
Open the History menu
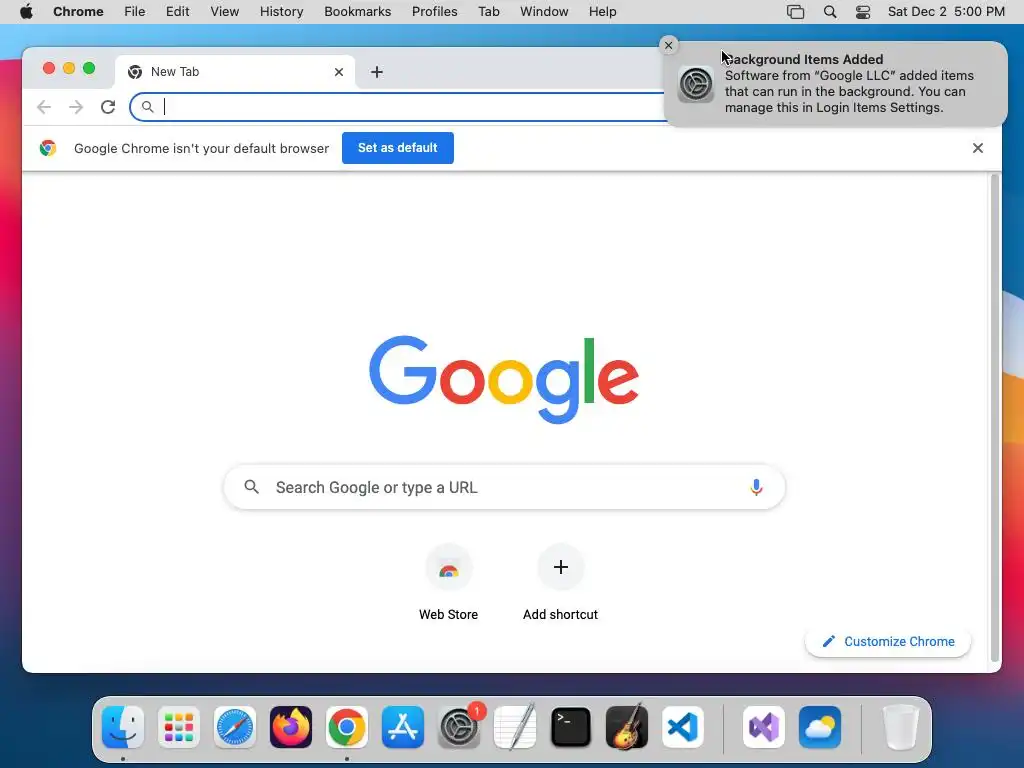pos(281,12)
